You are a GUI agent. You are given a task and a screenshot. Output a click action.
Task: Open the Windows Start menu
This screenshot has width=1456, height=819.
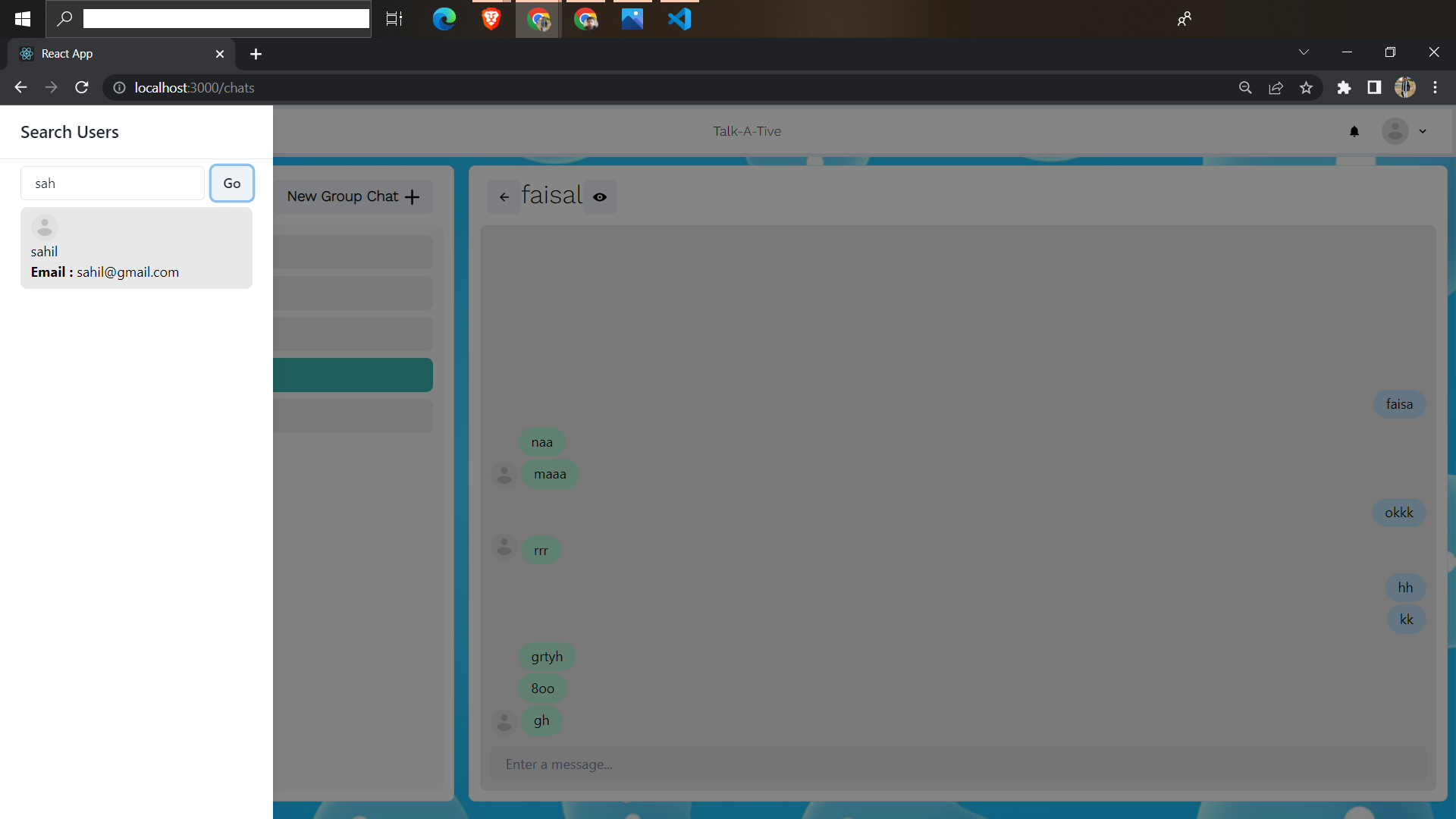[x=22, y=19]
